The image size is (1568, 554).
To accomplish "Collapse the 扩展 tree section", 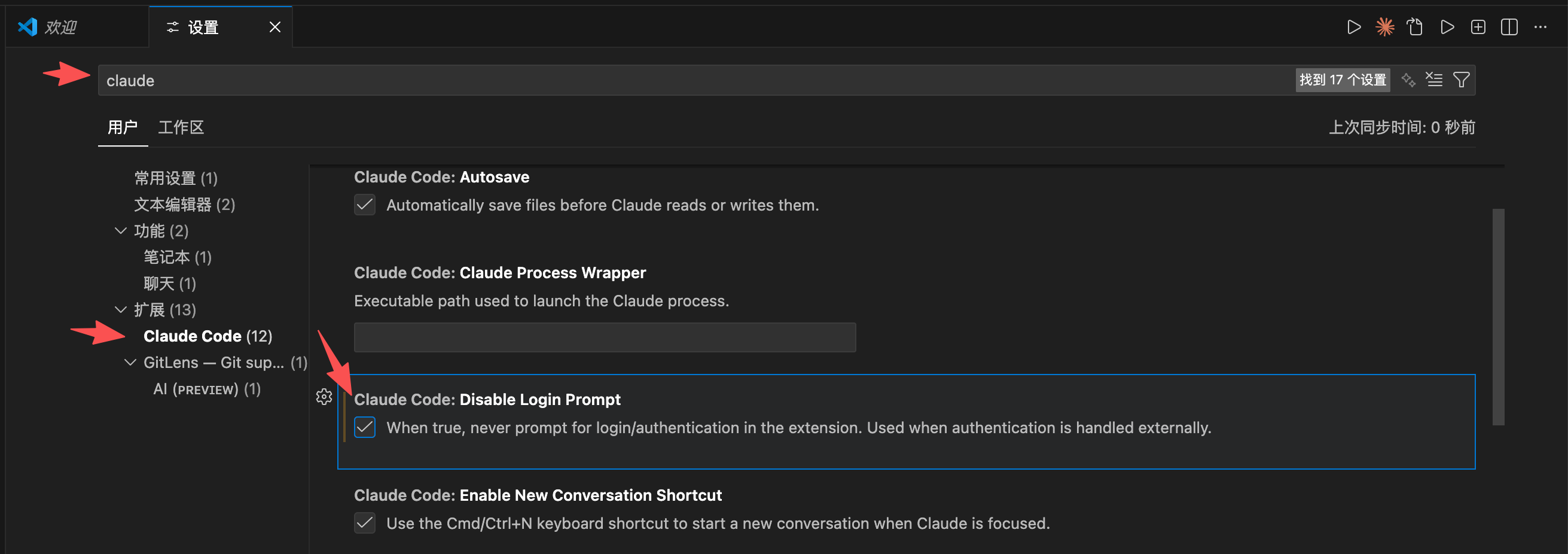I will coord(121,310).
